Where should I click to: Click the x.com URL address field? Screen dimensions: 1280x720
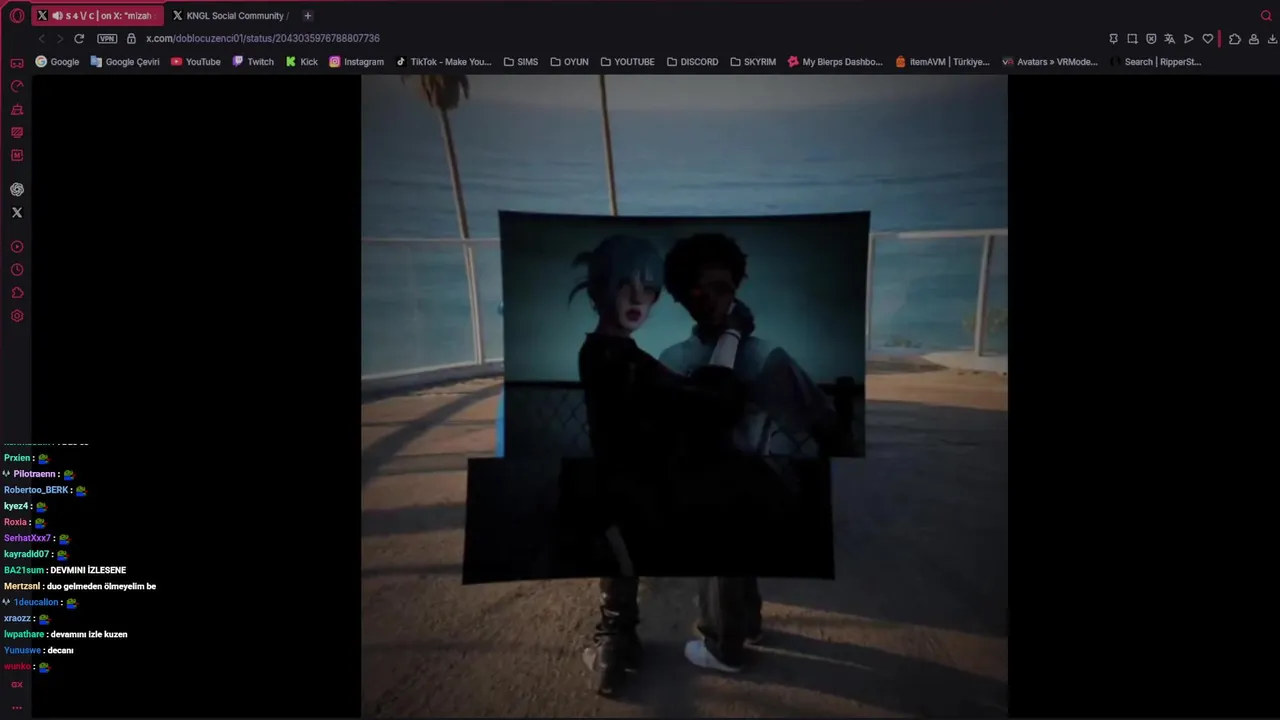[x=263, y=38]
